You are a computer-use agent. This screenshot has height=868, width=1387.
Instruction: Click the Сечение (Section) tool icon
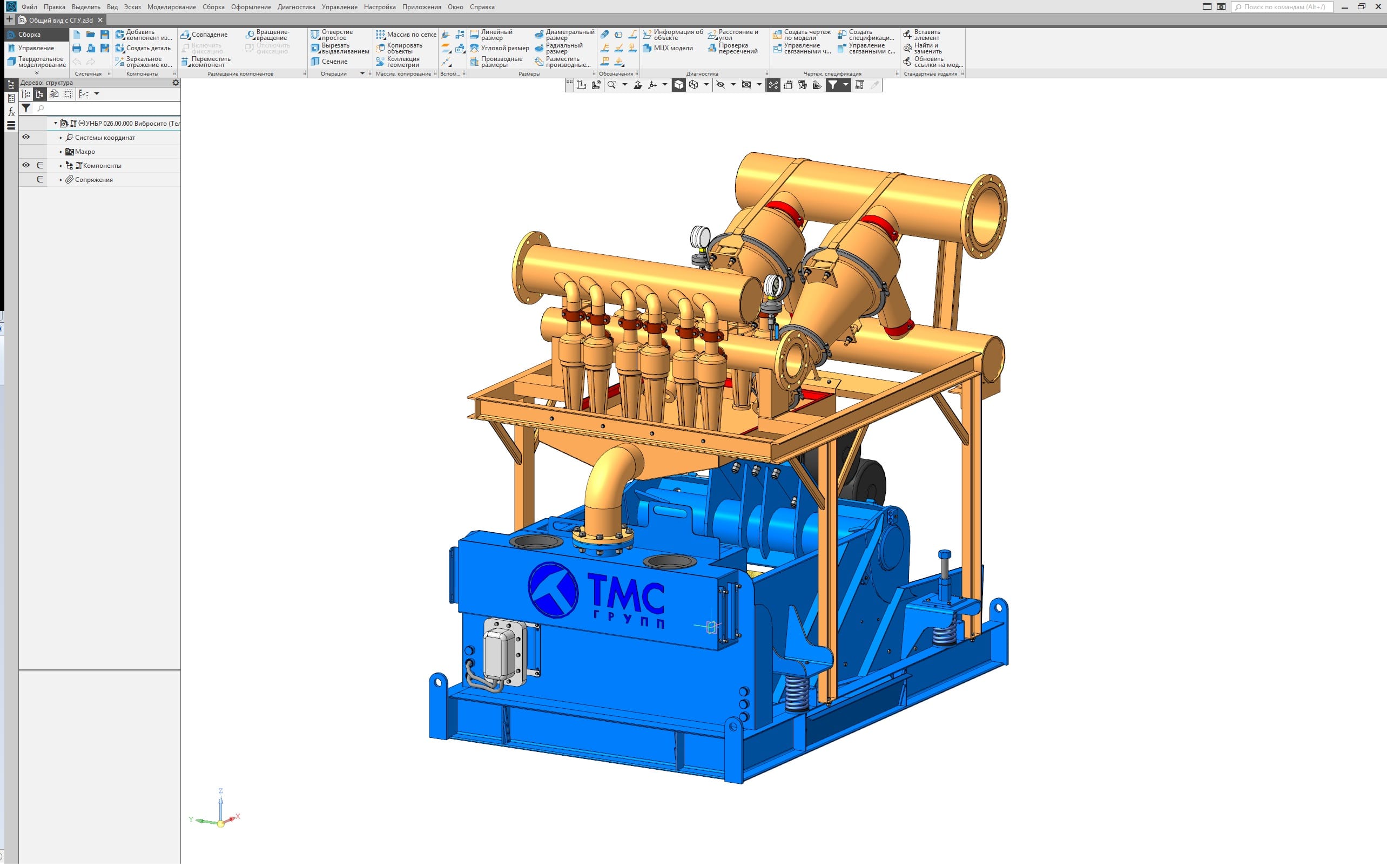point(315,62)
